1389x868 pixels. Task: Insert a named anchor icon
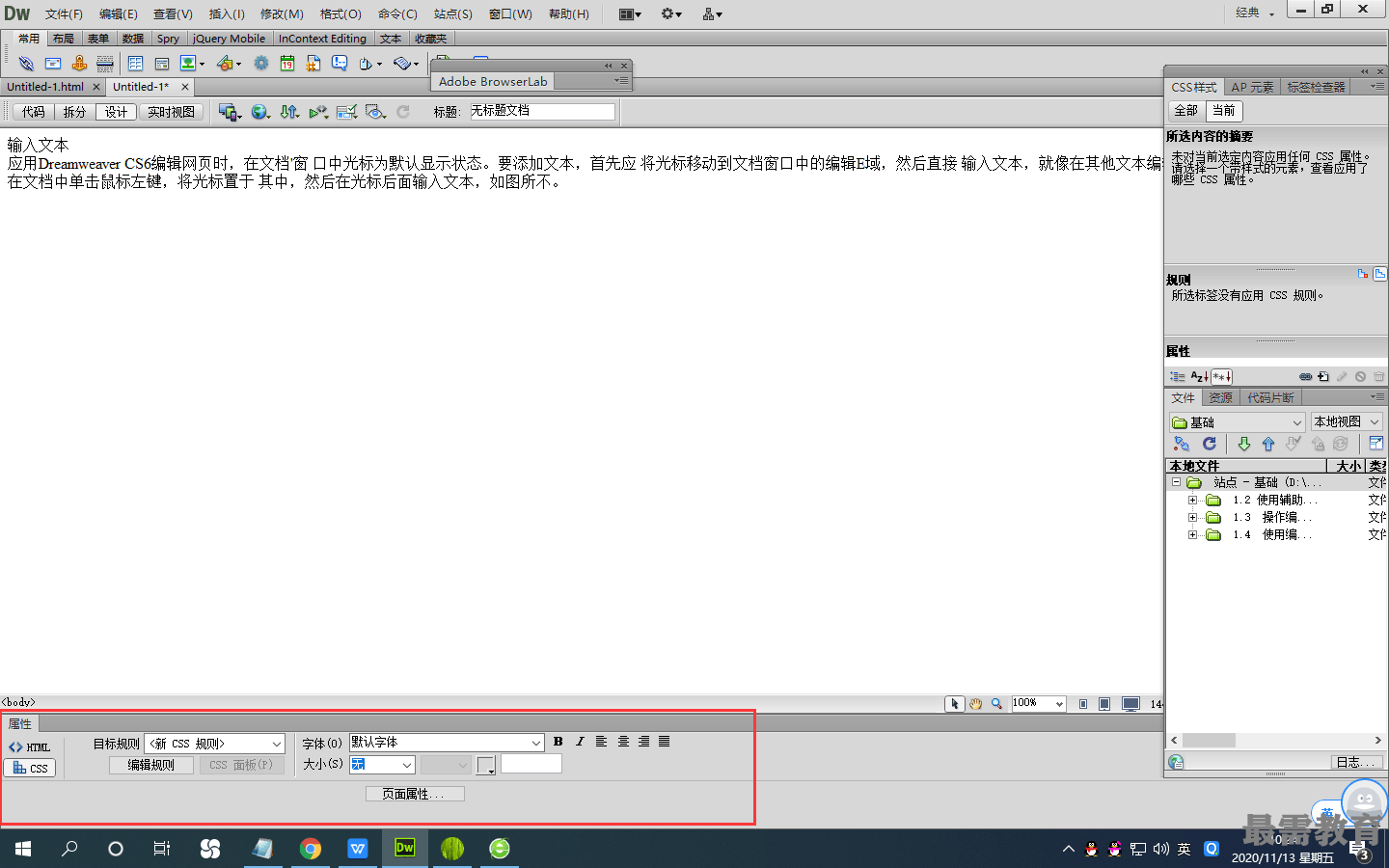pyautogui.click(x=79, y=64)
